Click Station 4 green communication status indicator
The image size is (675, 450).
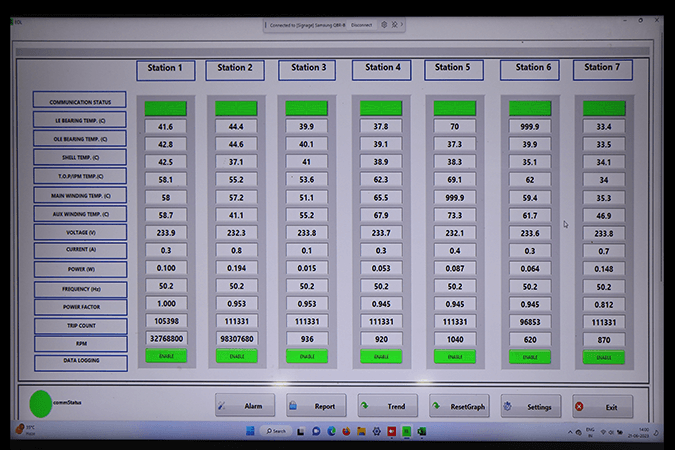click(x=381, y=109)
